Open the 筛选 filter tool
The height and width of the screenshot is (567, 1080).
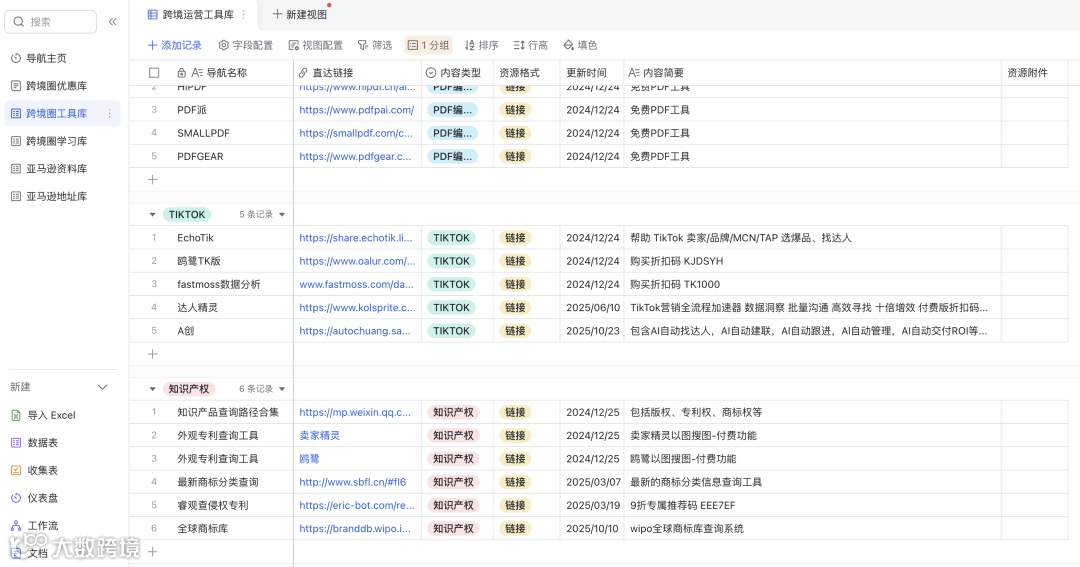click(375, 45)
